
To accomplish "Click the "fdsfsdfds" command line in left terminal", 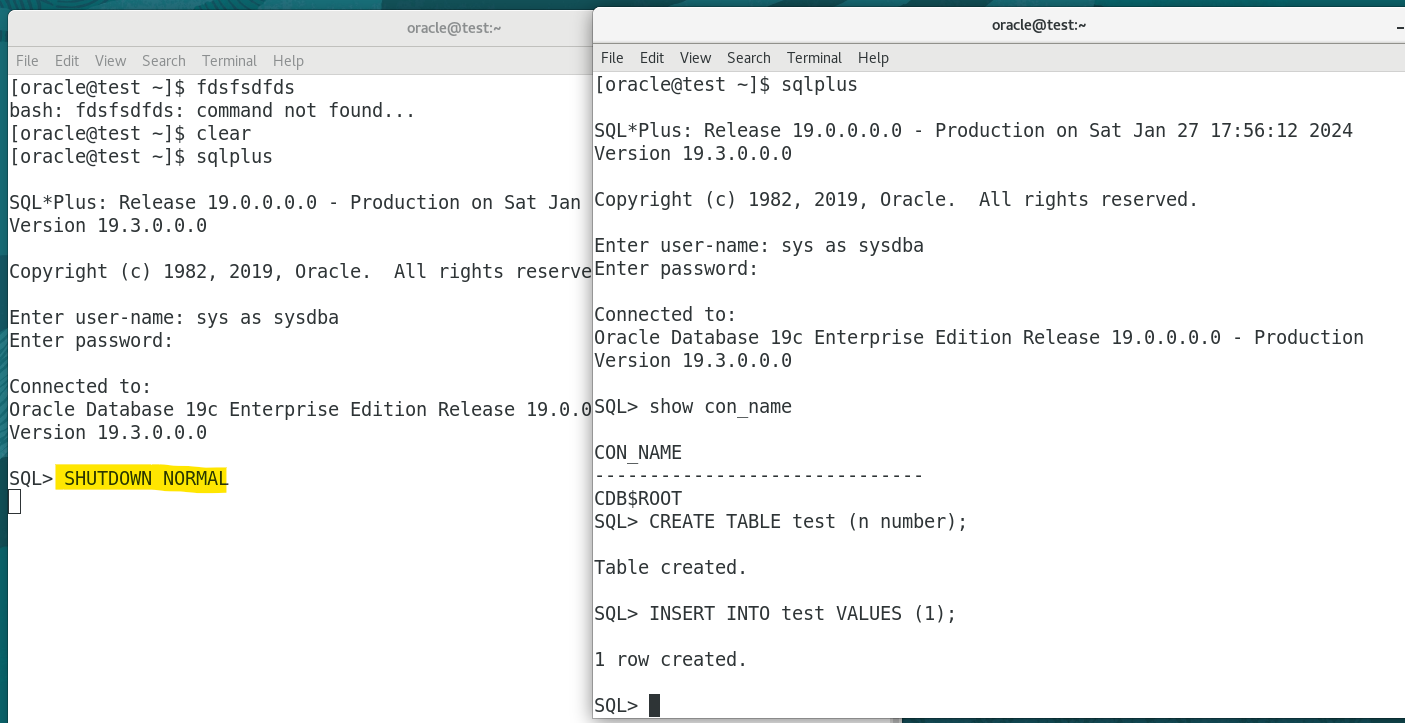I will coord(152,88).
